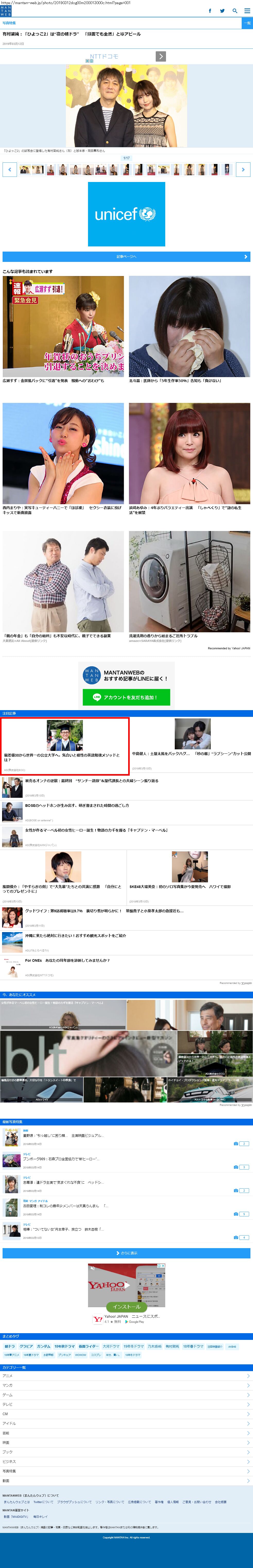
Task: View the main photo of the two presenters
Action: [x=127, y=105]
